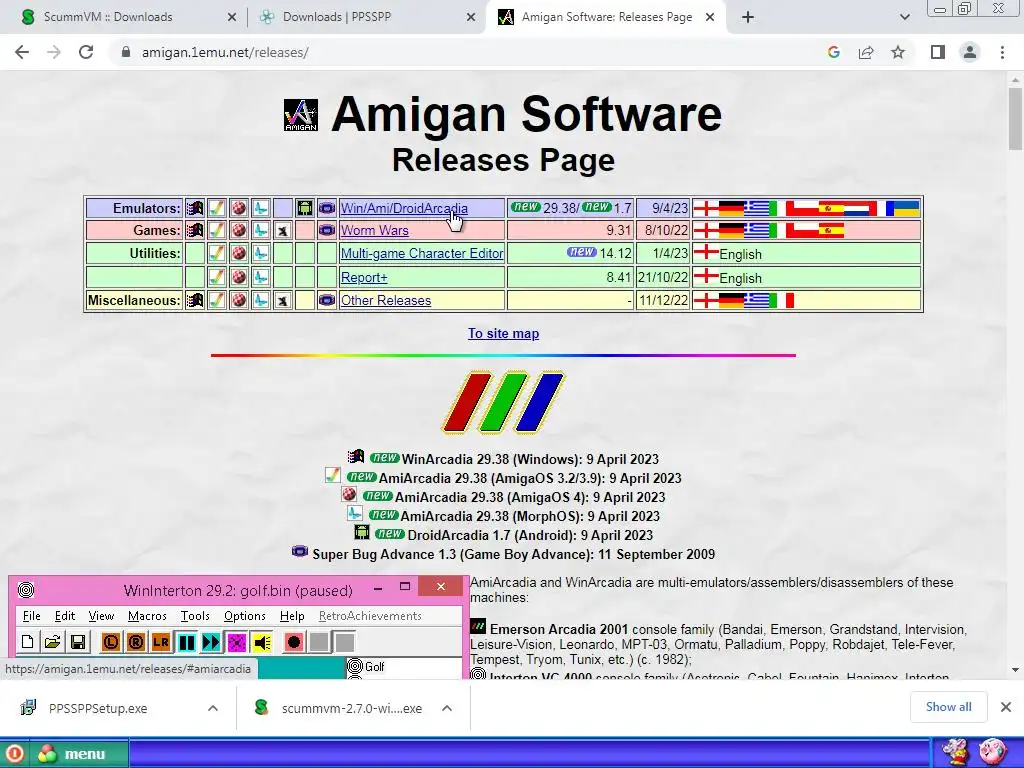
Task: Close the downloads bar
Action: [x=1006, y=707]
